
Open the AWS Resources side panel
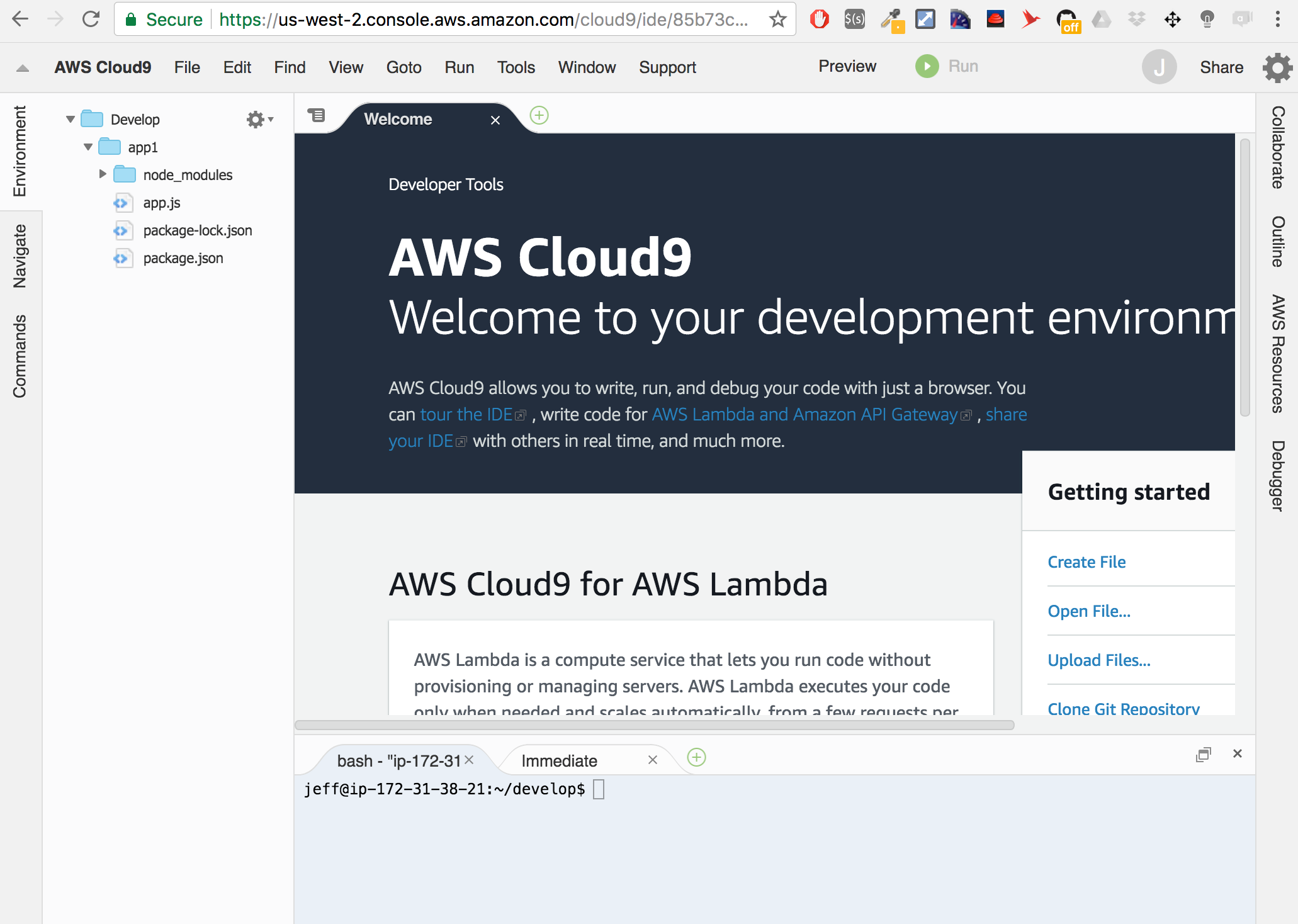click(x=1277, y=353)
